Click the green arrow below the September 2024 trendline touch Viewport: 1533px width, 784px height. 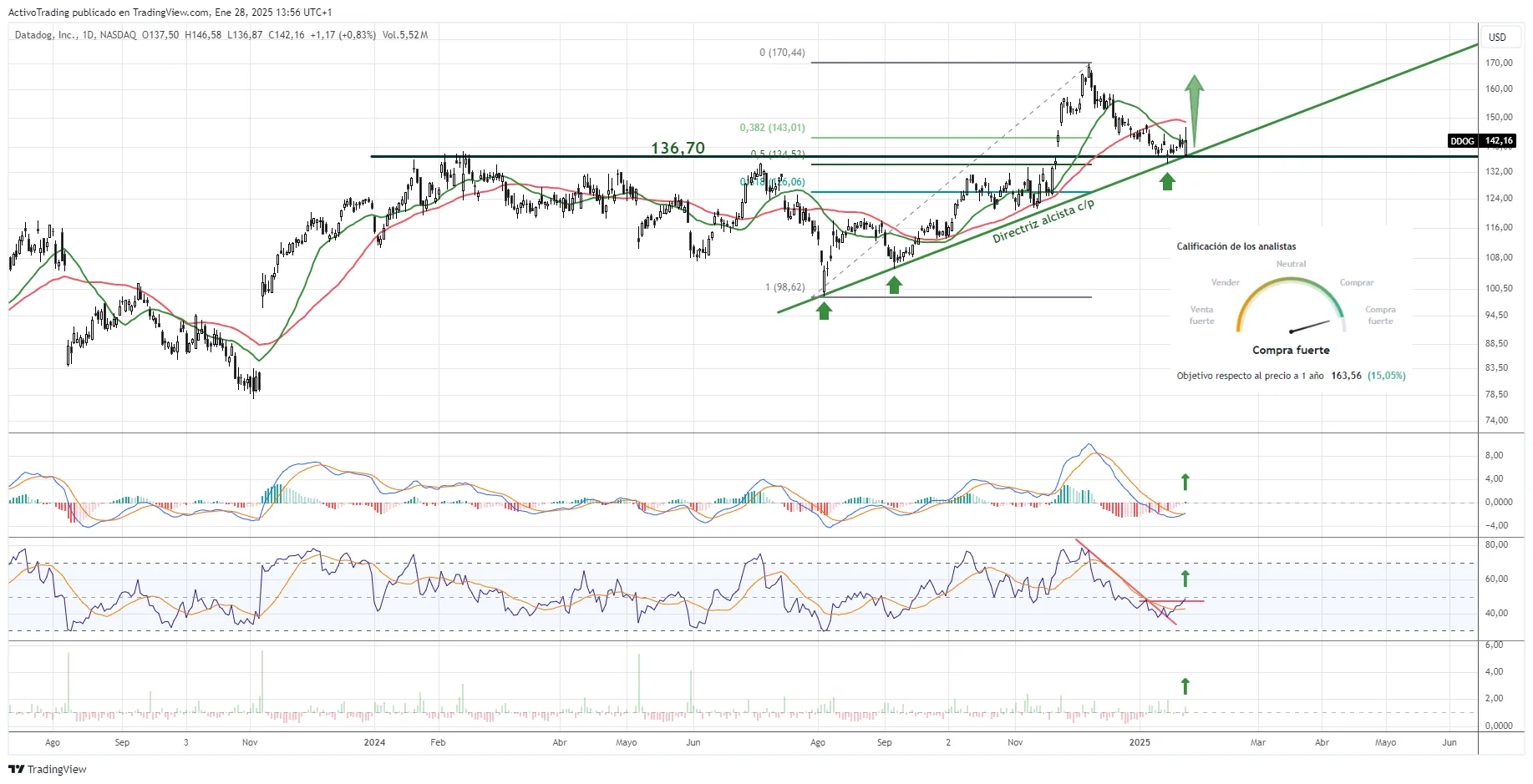tap(894, 285)
